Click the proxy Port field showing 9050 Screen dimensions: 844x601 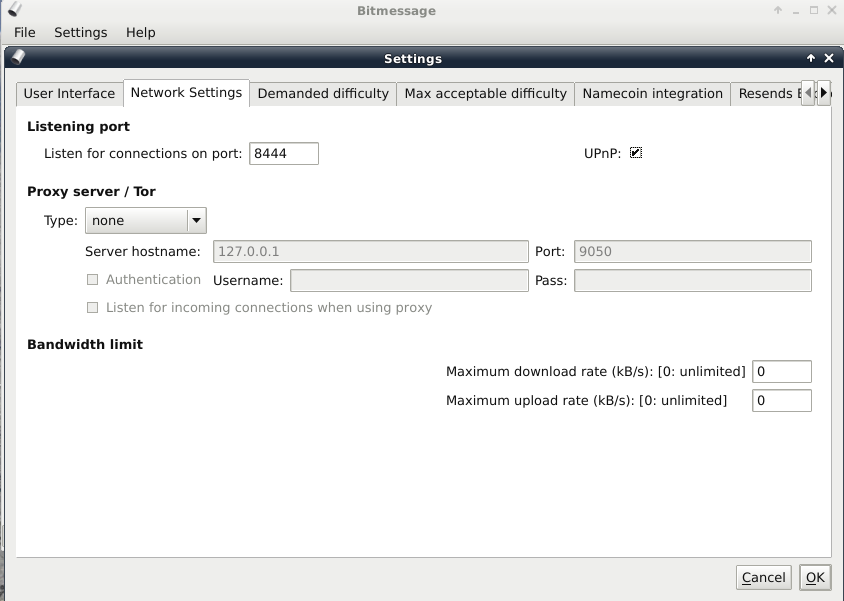pyautogui.click(x=693, y=251)
